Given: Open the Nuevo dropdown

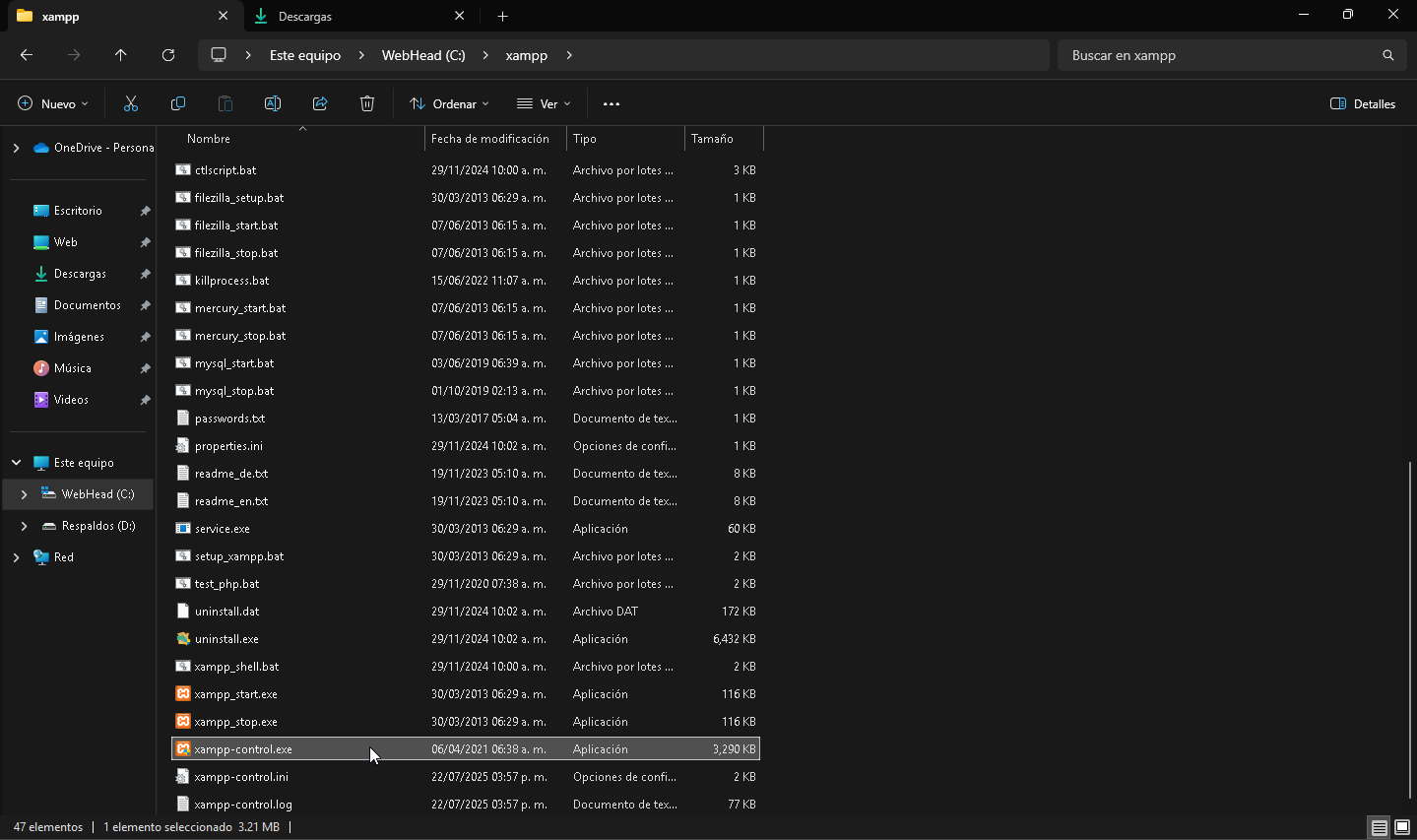Looking at the screenshot, I should click(51, 103).
